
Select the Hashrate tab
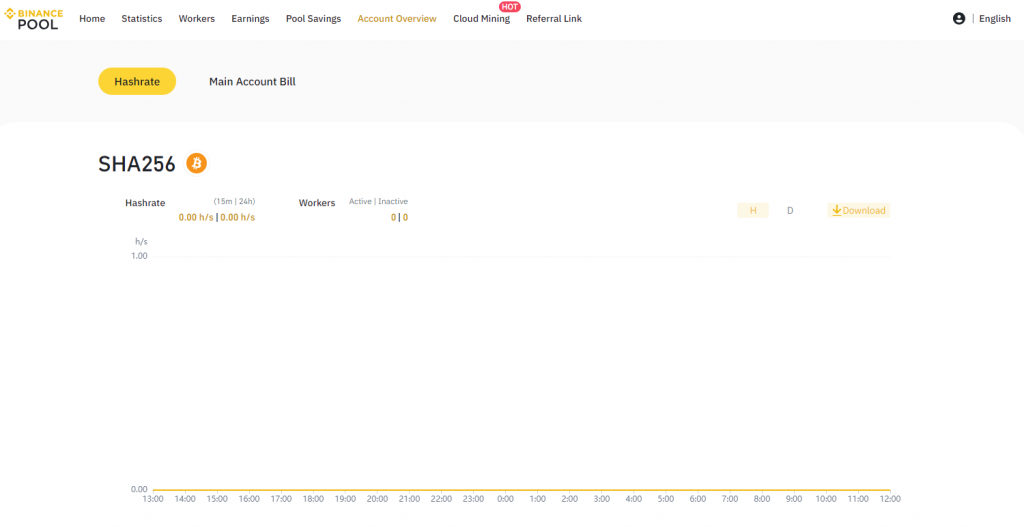click(137, 82)
